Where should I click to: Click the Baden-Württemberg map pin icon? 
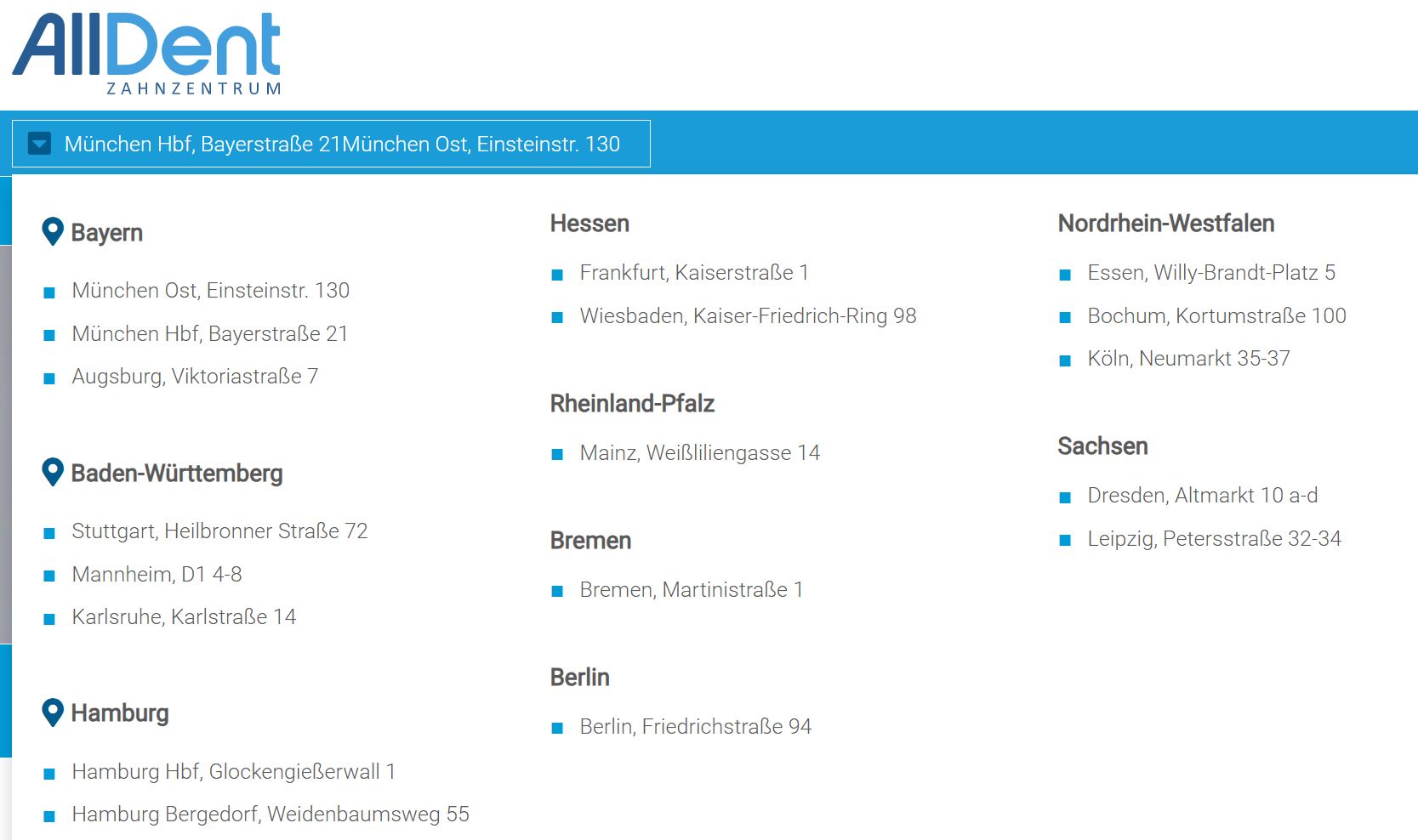[x=53, y=472]
